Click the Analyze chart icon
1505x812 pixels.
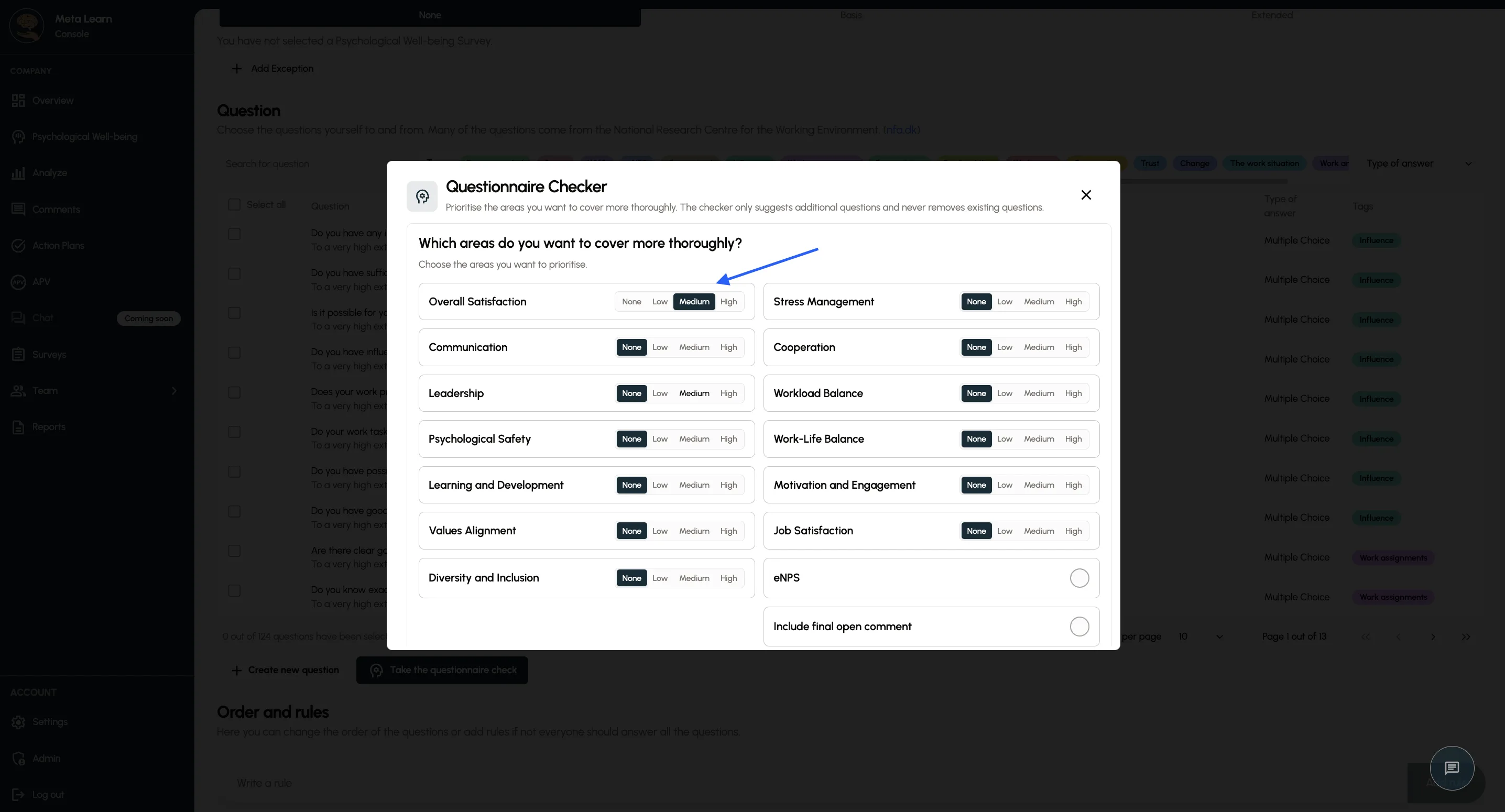(18, 173)
